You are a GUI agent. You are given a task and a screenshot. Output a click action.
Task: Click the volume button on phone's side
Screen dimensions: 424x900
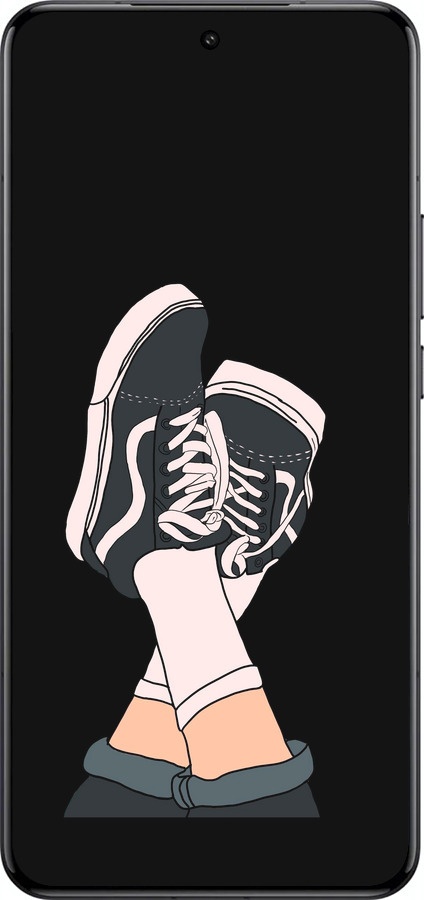point(421,267)
